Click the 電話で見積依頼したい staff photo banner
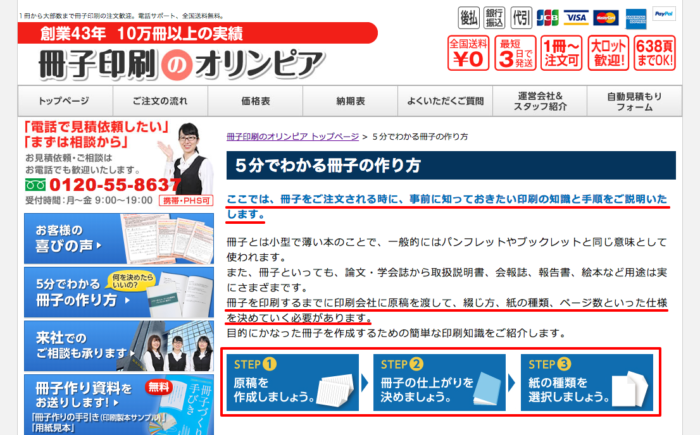Screen dimensions: 700x435 click(x=119, y=163)
